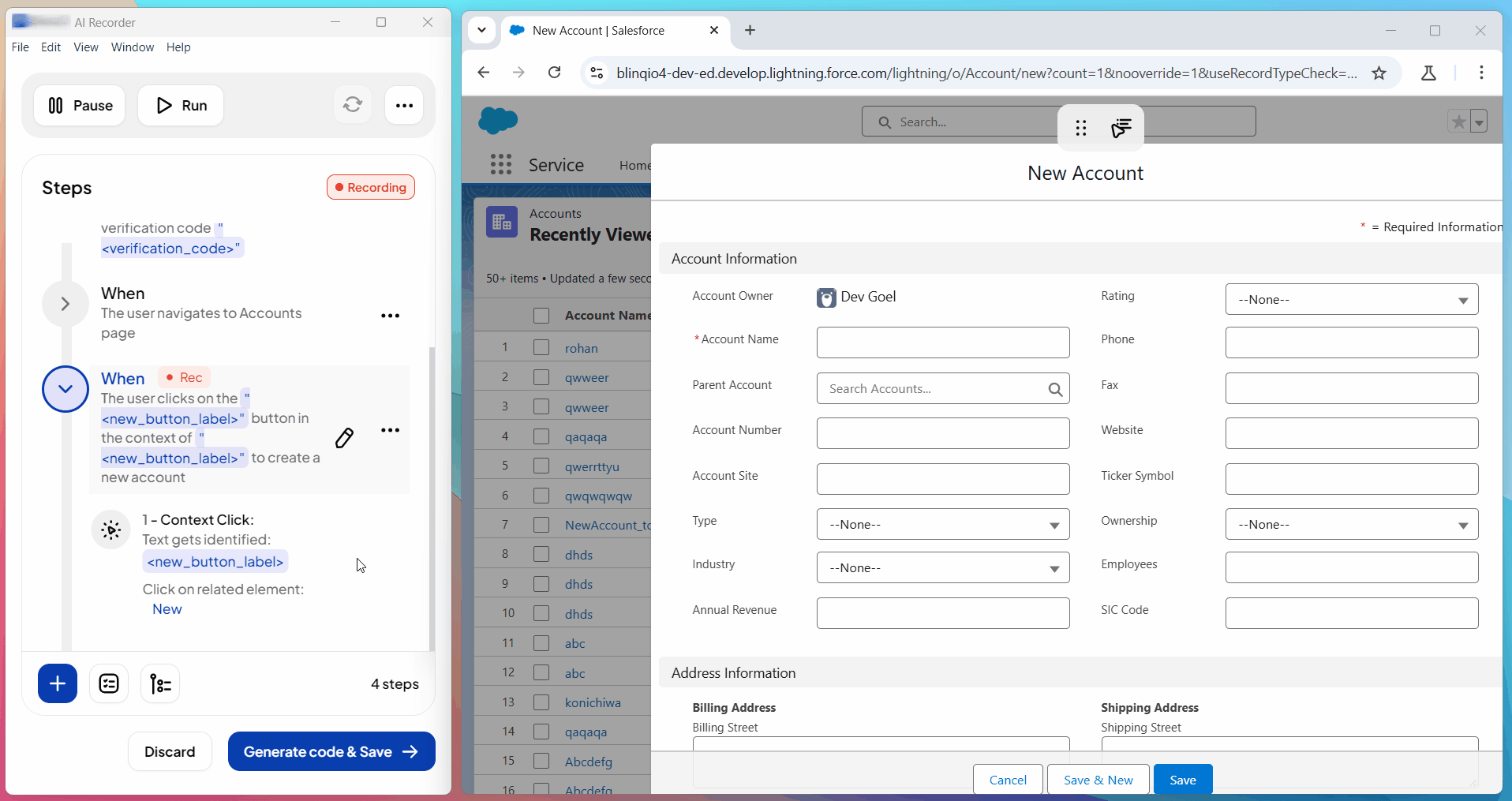
Task: Click the Accounts object icon
Action: pos(502,223)
